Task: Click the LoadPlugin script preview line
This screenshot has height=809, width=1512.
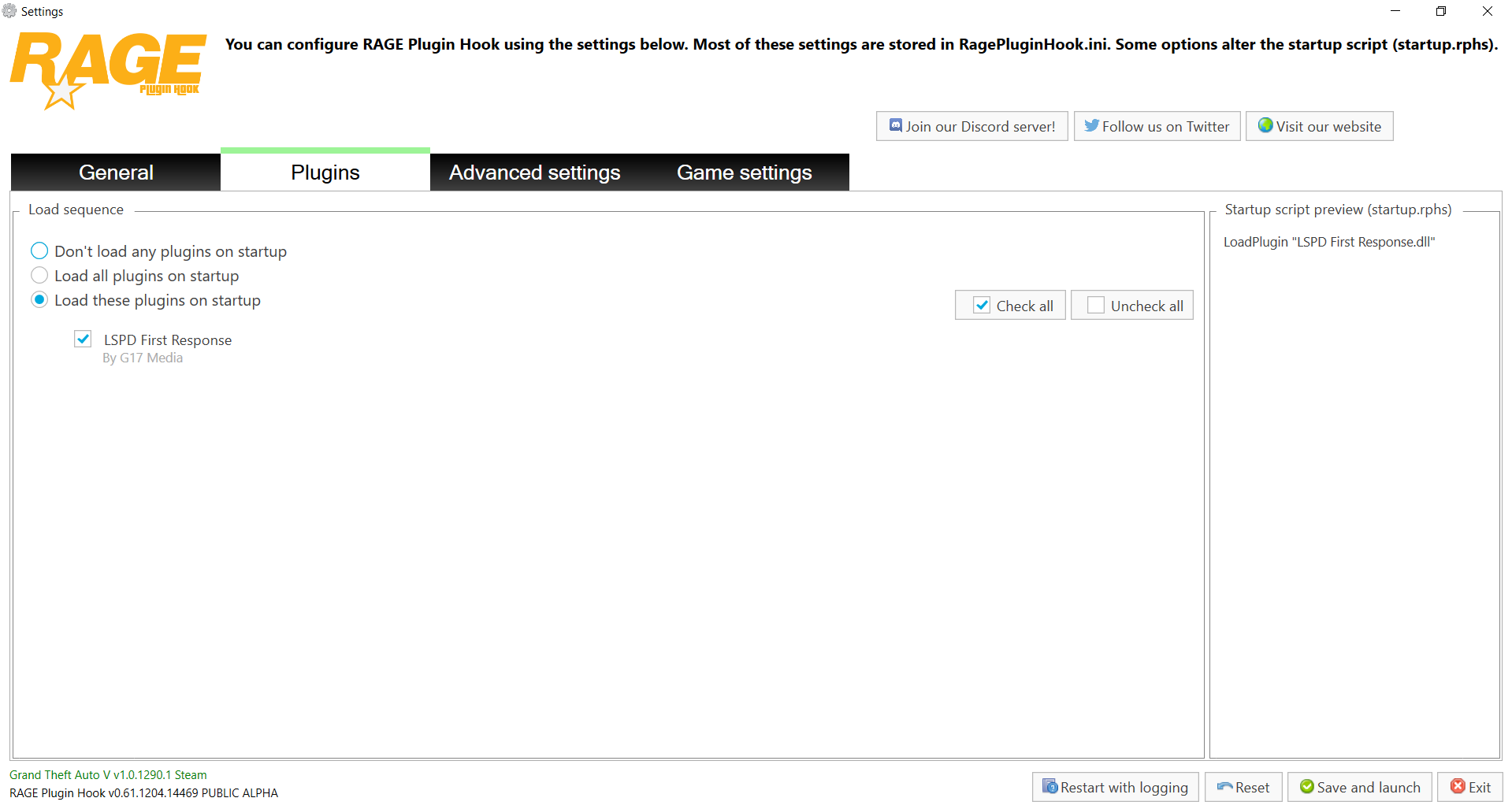Action: [1329, 242]
